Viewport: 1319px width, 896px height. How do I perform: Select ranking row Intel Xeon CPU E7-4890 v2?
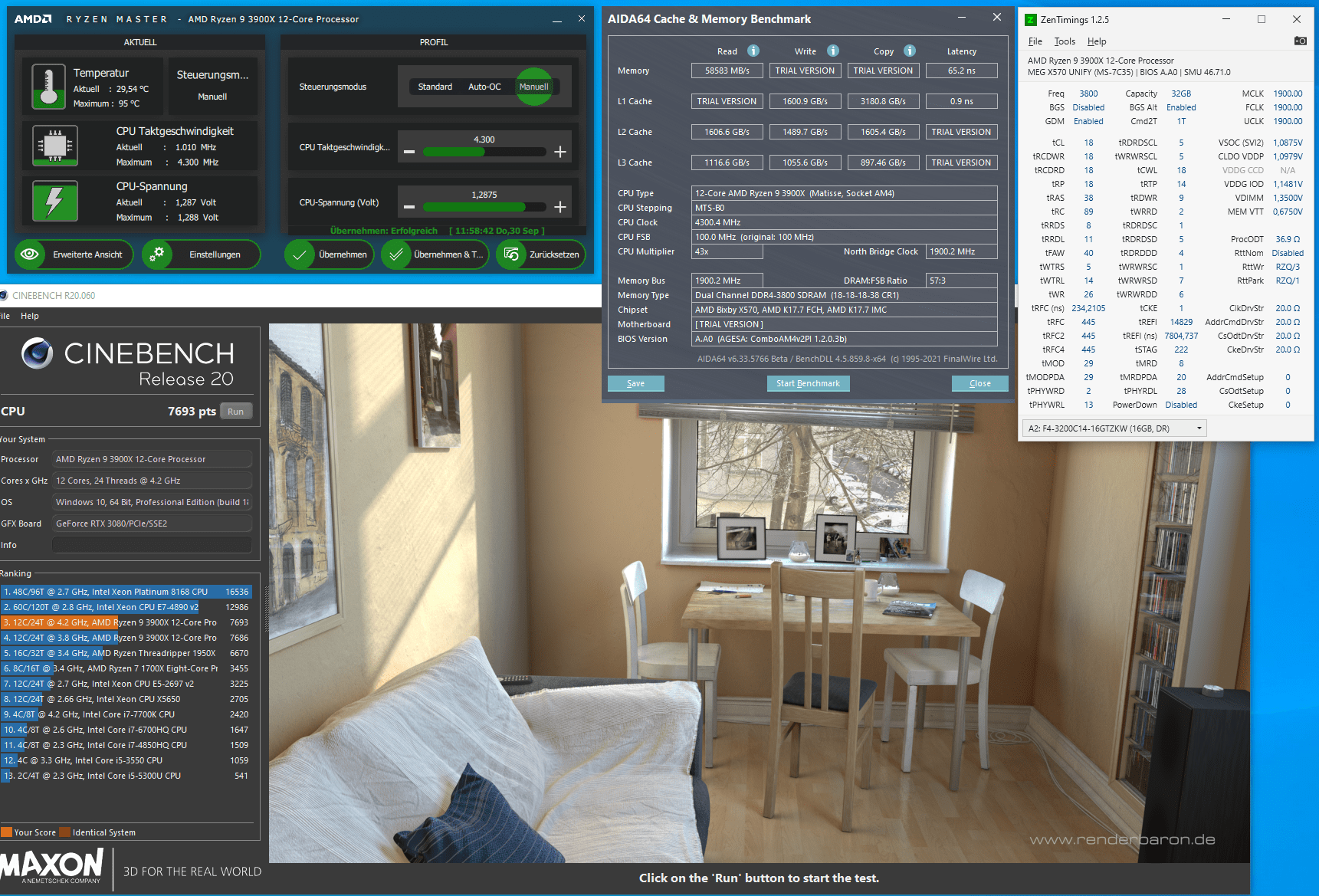pos(126,607)
